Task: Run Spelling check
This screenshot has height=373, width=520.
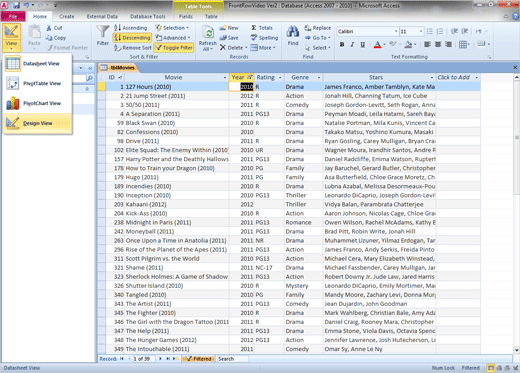Action: click(264, 38)
